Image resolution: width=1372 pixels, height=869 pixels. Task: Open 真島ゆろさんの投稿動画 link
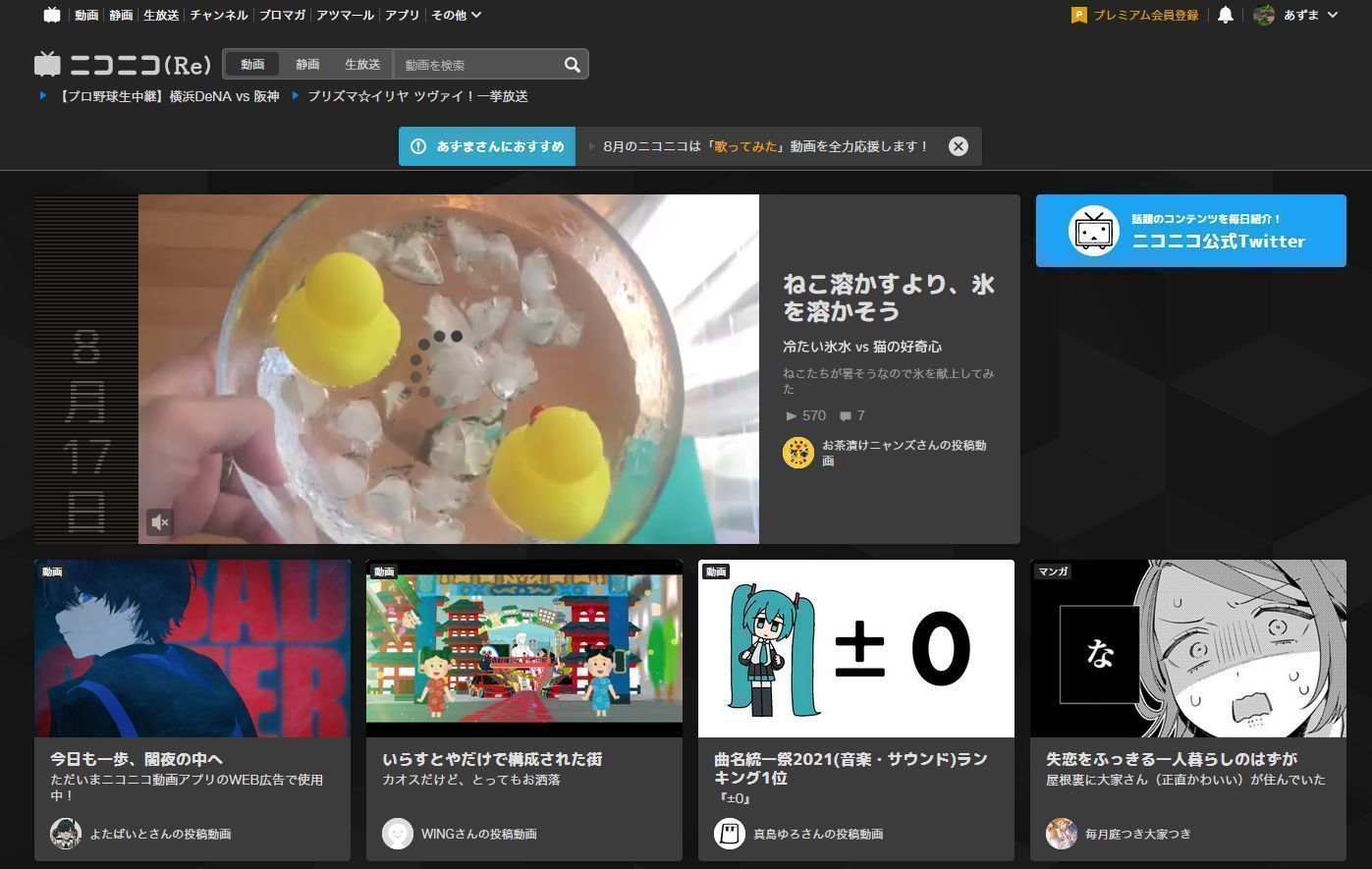point(818,834)
